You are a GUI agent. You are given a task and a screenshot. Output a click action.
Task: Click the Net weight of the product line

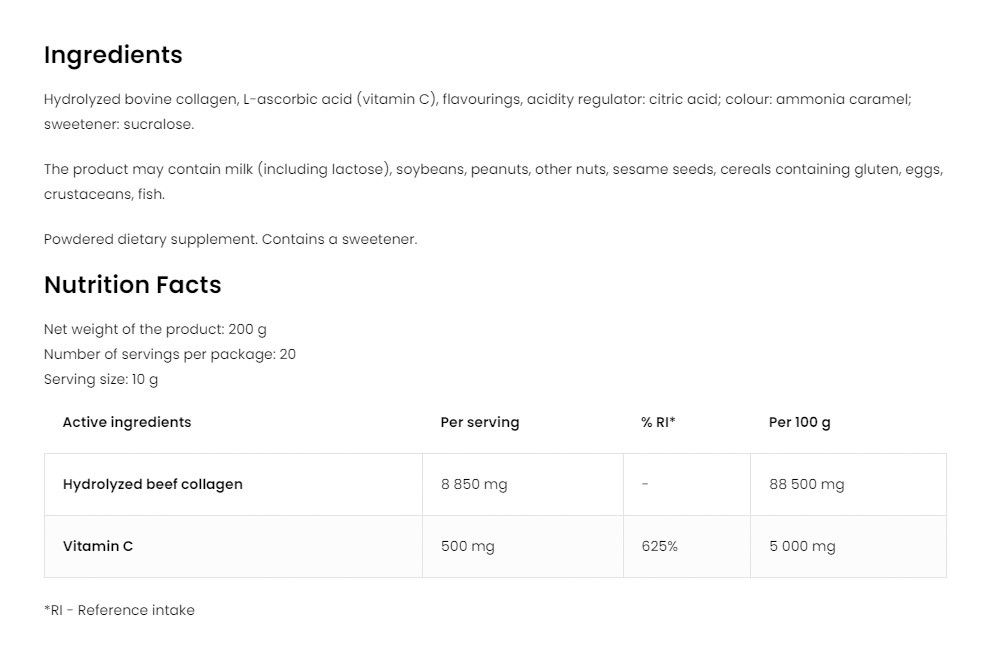pos(155,329)
